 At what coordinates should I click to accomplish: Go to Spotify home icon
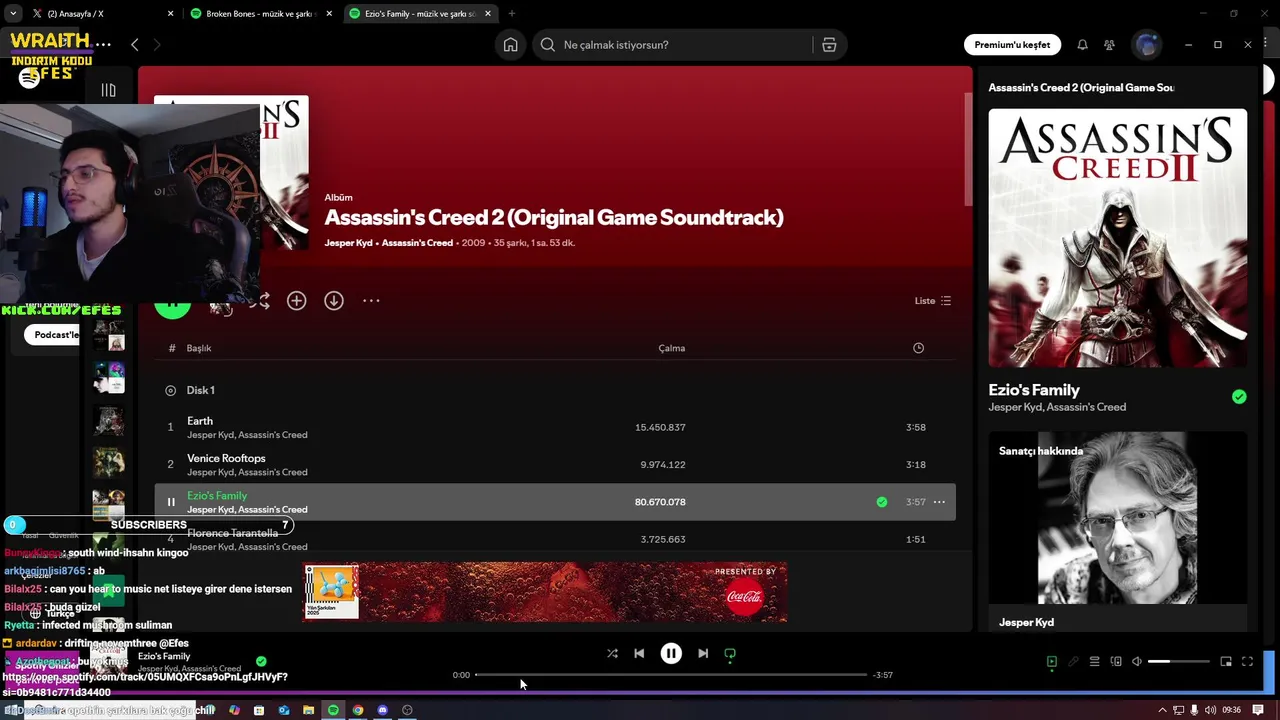(511, 45)
